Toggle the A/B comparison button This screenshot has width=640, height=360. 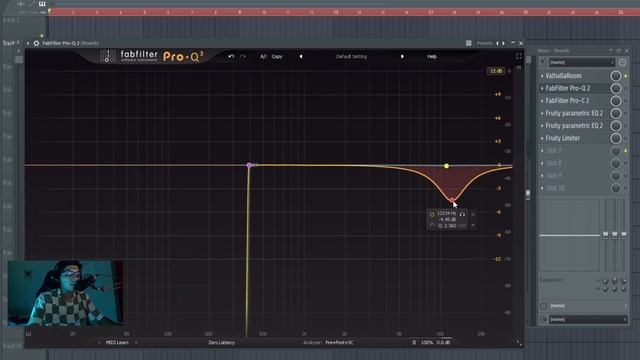coord(263,56)
